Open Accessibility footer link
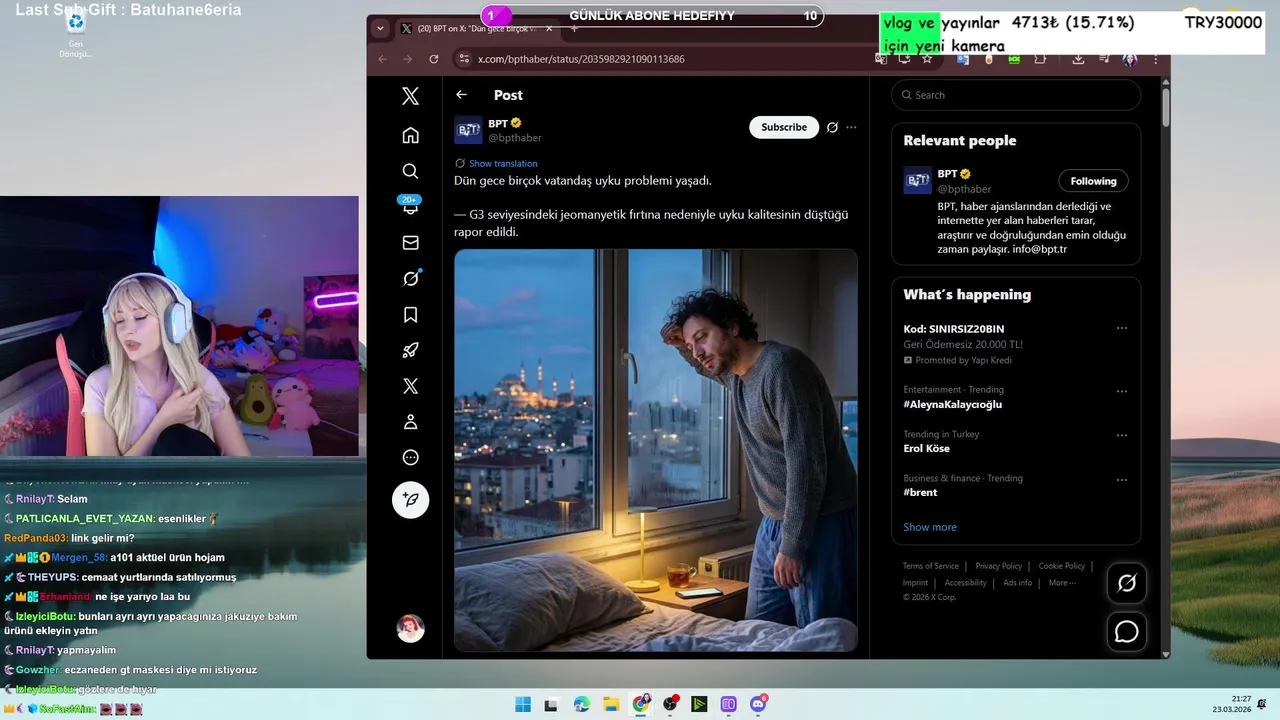1280x720 pixels. (965, 583)
